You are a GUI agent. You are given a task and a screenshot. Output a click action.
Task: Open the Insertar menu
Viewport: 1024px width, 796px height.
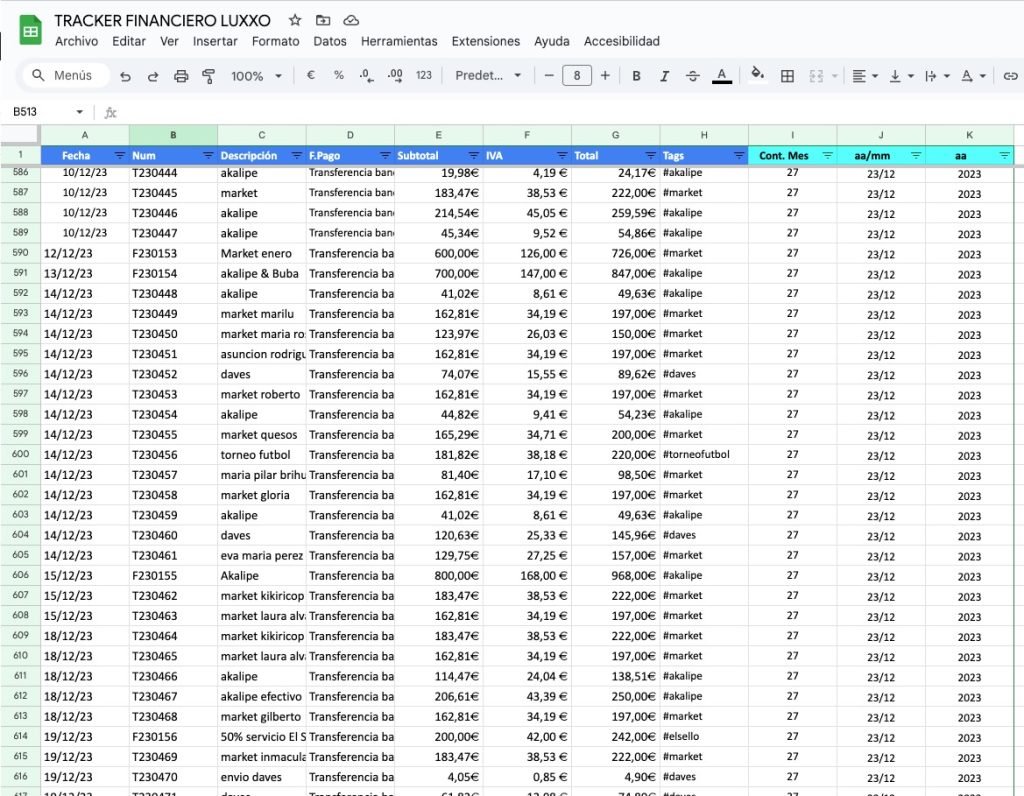pos(215,41)
